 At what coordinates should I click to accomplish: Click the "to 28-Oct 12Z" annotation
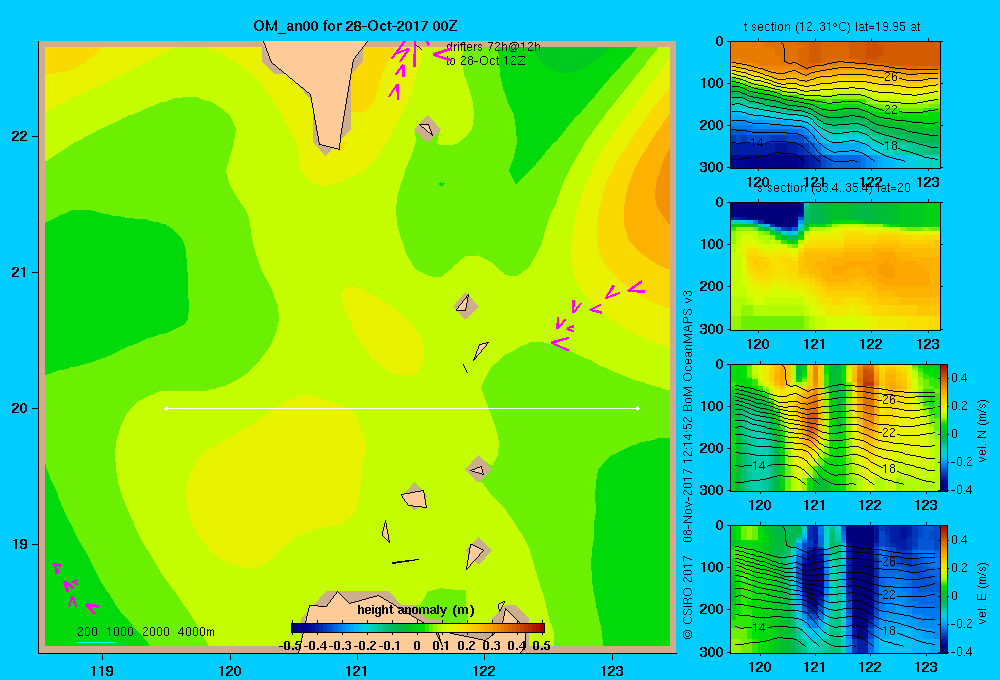pos(485,61)
